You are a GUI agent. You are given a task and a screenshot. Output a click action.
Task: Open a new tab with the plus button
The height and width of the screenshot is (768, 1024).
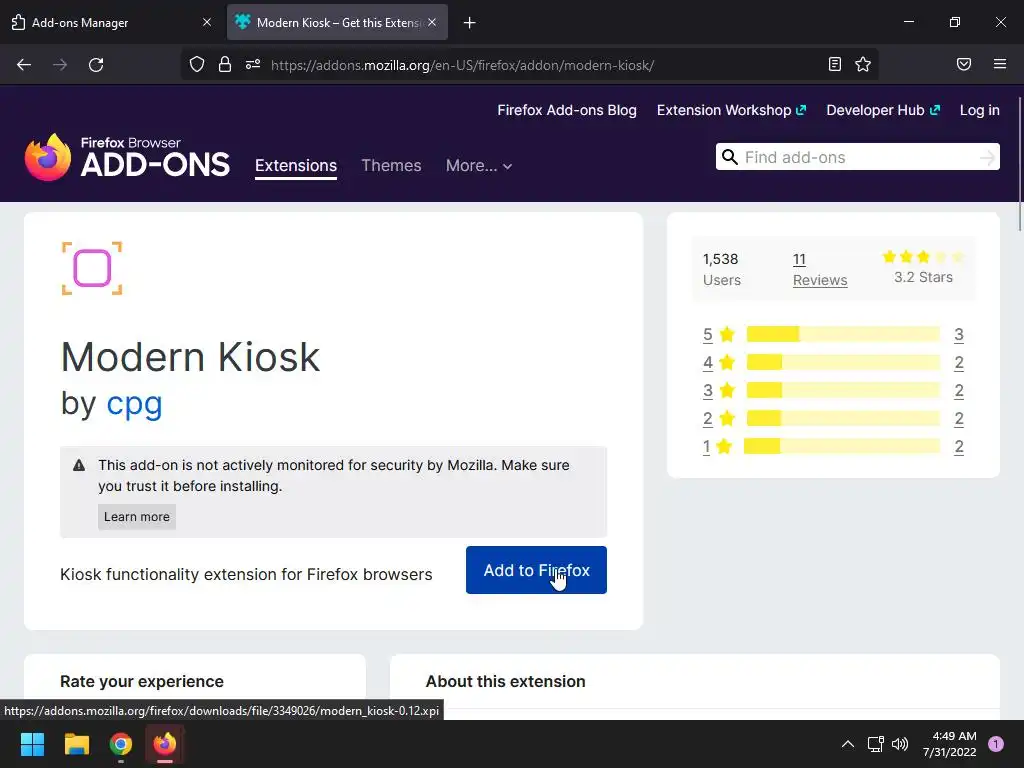[470, 23]
